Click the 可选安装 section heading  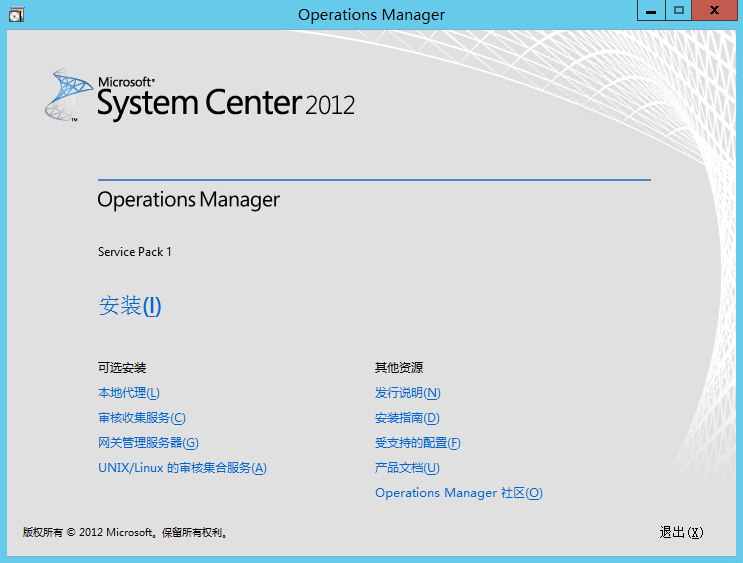tap(122, 367)
